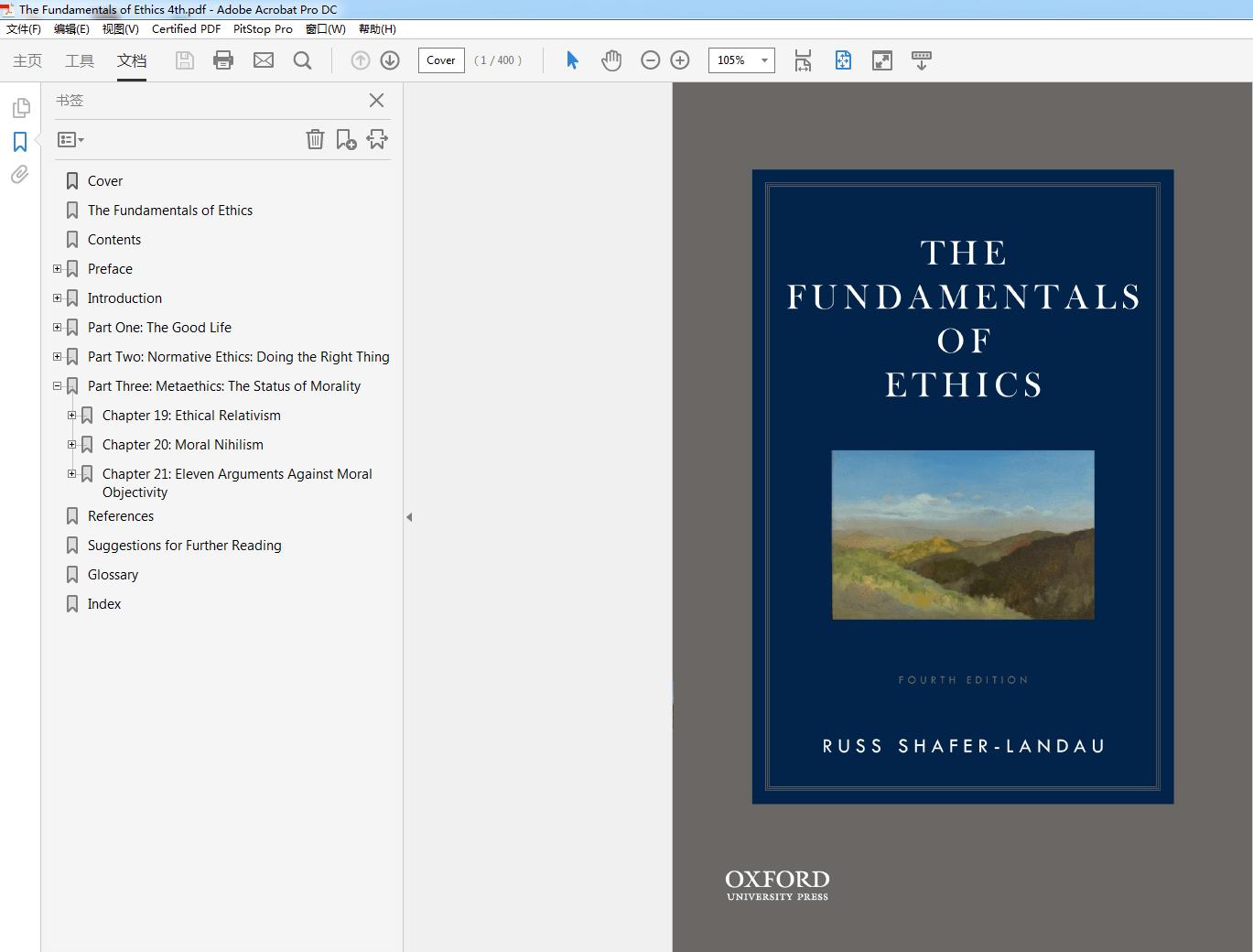
Task: Open the search magnifier tool
Action: pyautogui.click(x=302, y=60)
